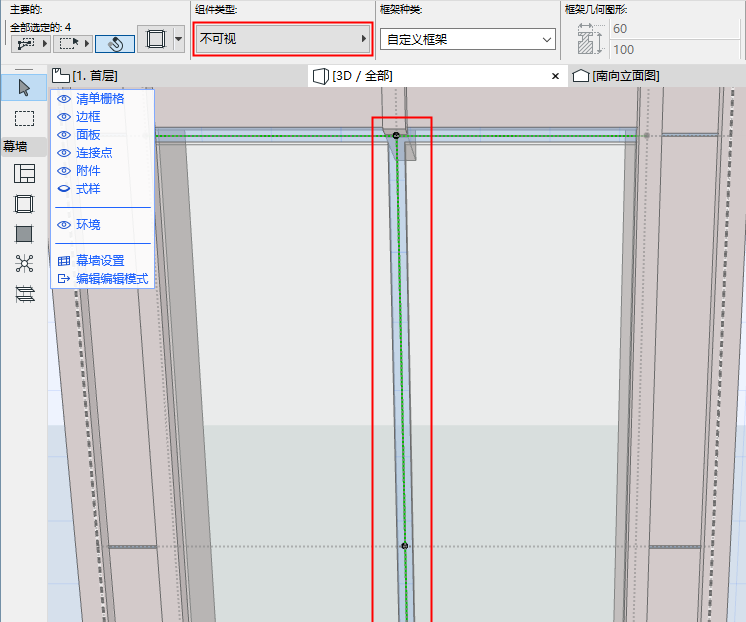Toggle visibility of 式样
Screen dimensions: 746x622
tap(64, 189)
